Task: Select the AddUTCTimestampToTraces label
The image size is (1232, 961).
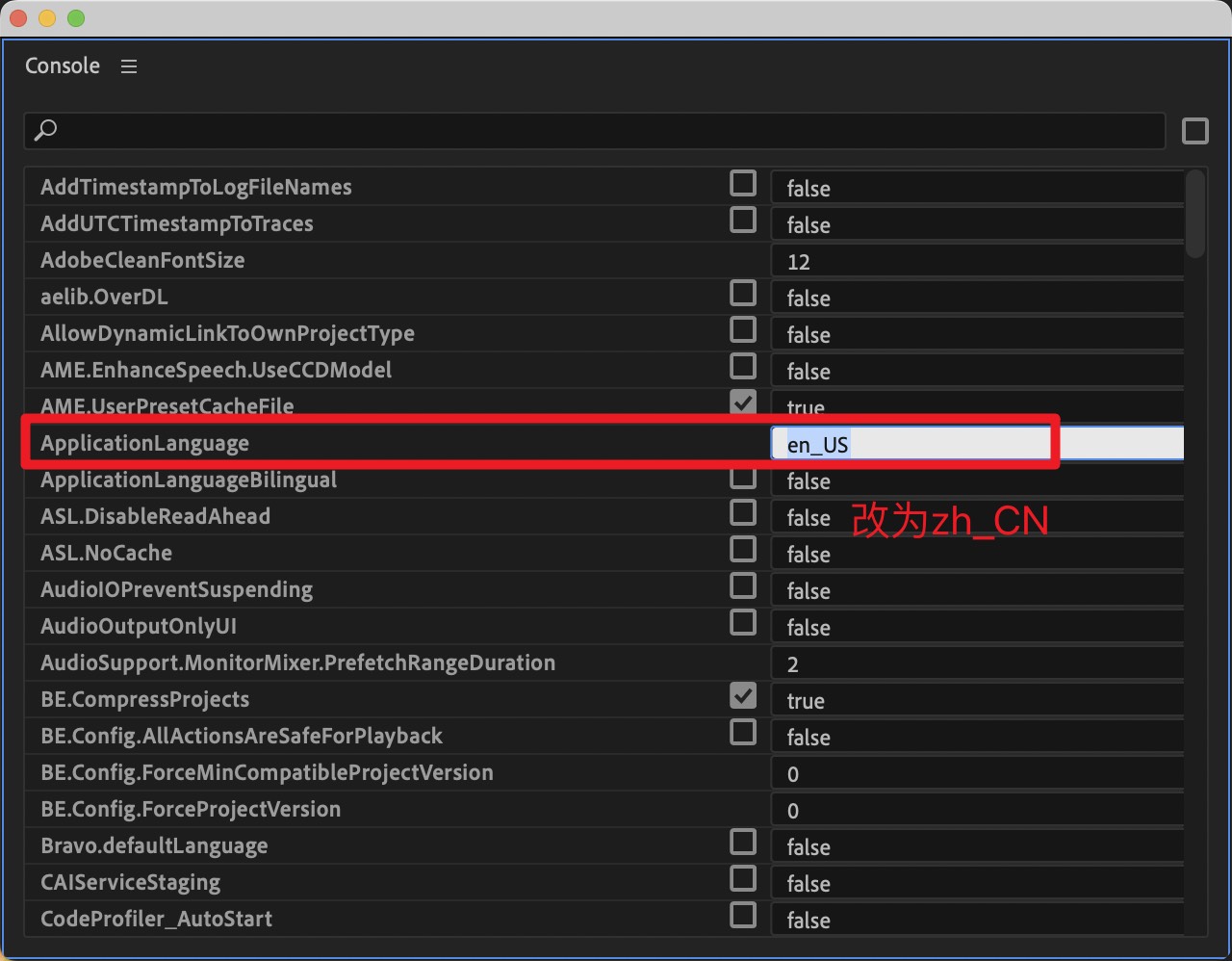Action: [177, 223]
